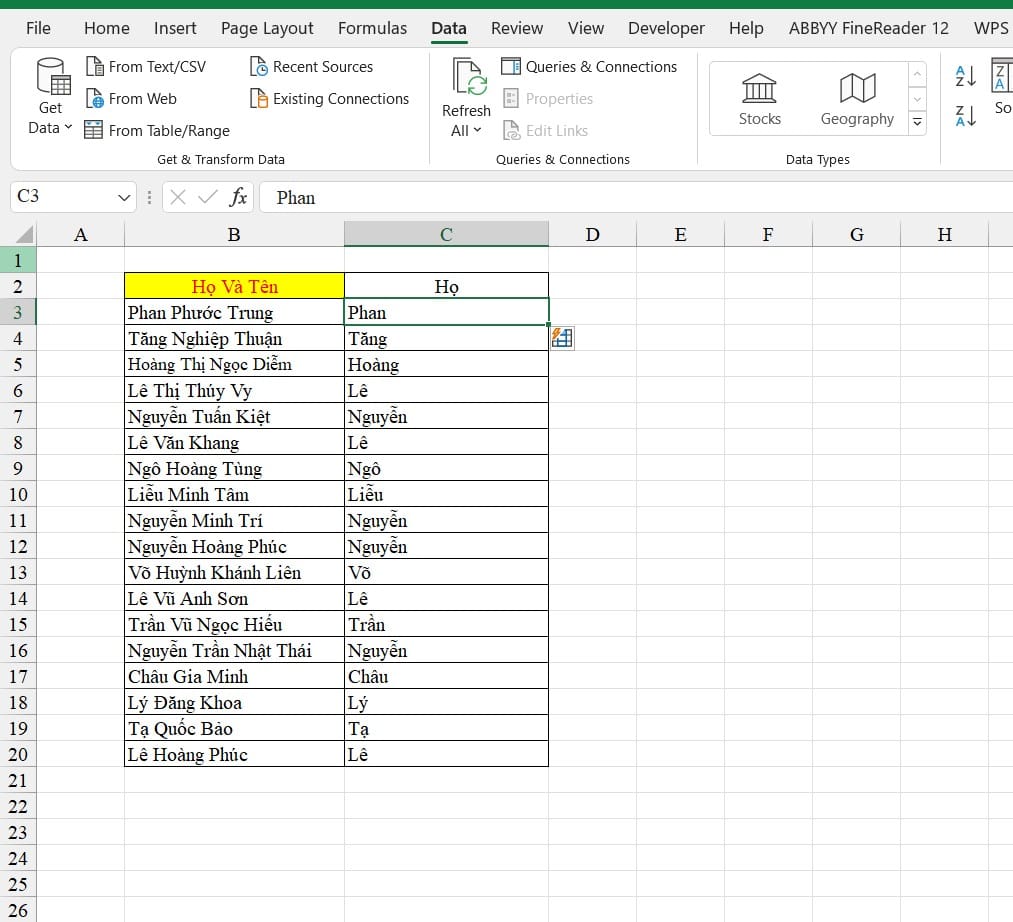Screen dimensions: 1013x922
Task: Select the Geography data type
Action: [856, 99]
